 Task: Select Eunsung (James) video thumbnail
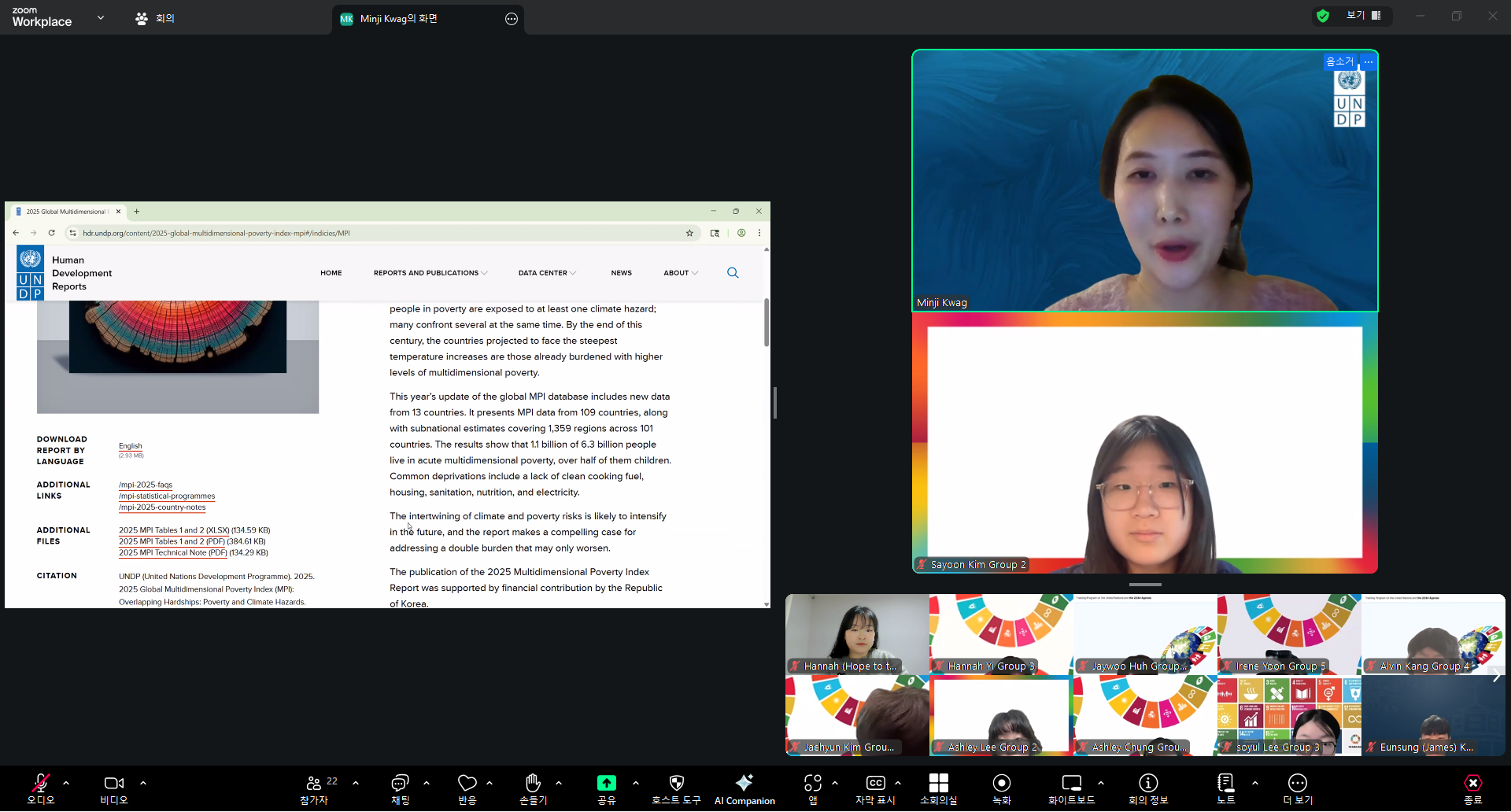[x=1433, y=716]
